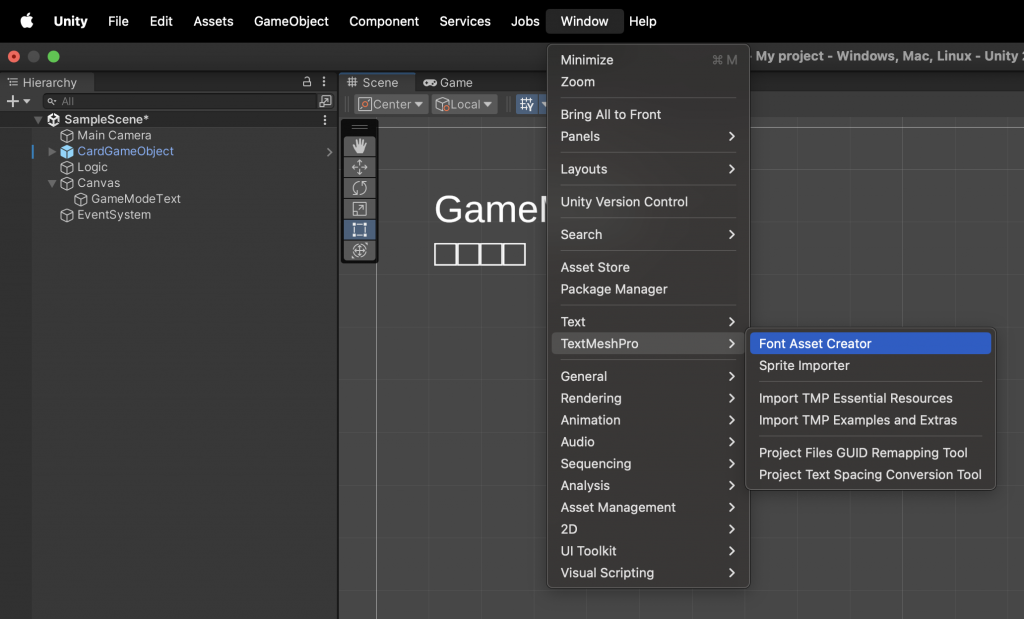Viewport: 1024px width, 619px height.
Task: Choose Font Asset Creator
Action: click(x=870, y=343)
